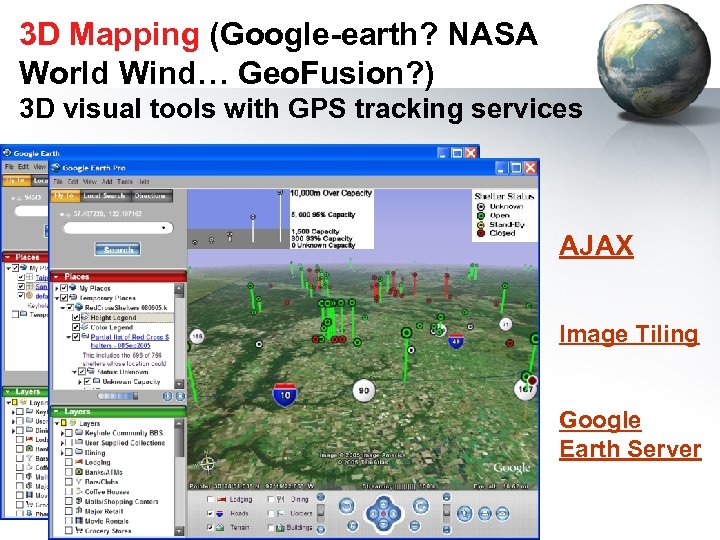Click the stop tour button under the Places list

tap(180, 396)
